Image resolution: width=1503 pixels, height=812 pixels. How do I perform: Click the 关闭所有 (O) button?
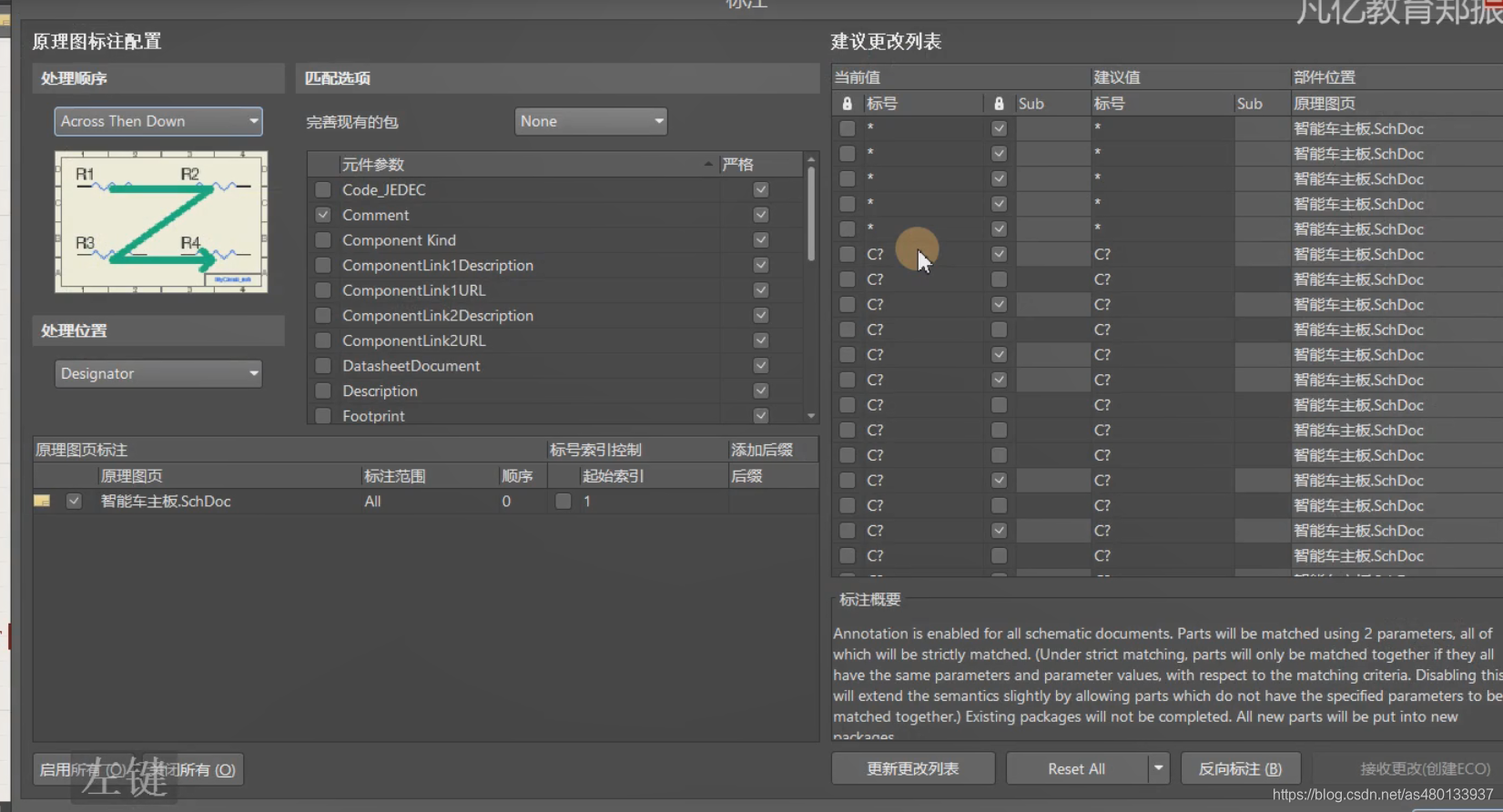pos(193,769)
